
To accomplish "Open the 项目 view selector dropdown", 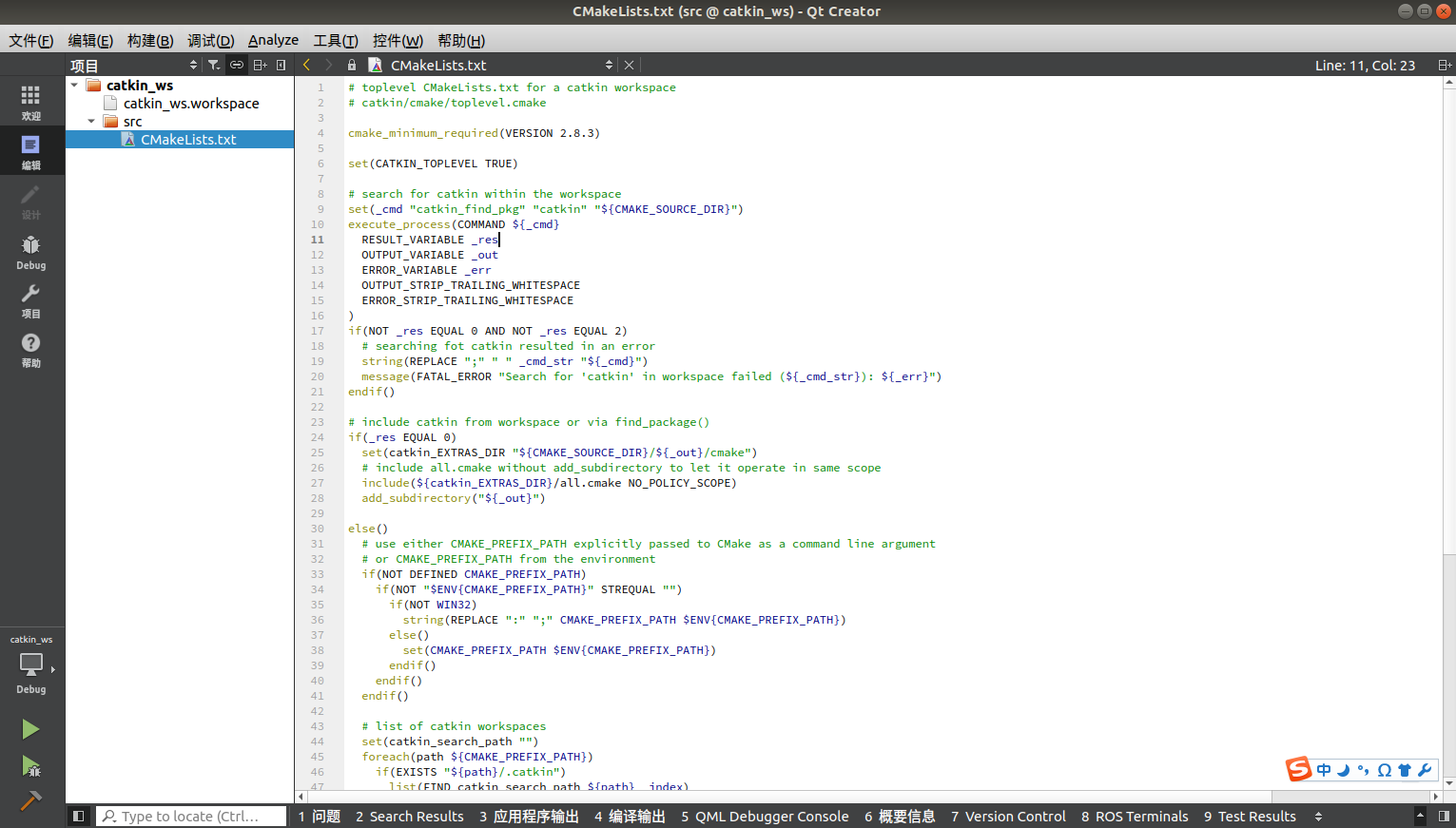I will (133, 65).
